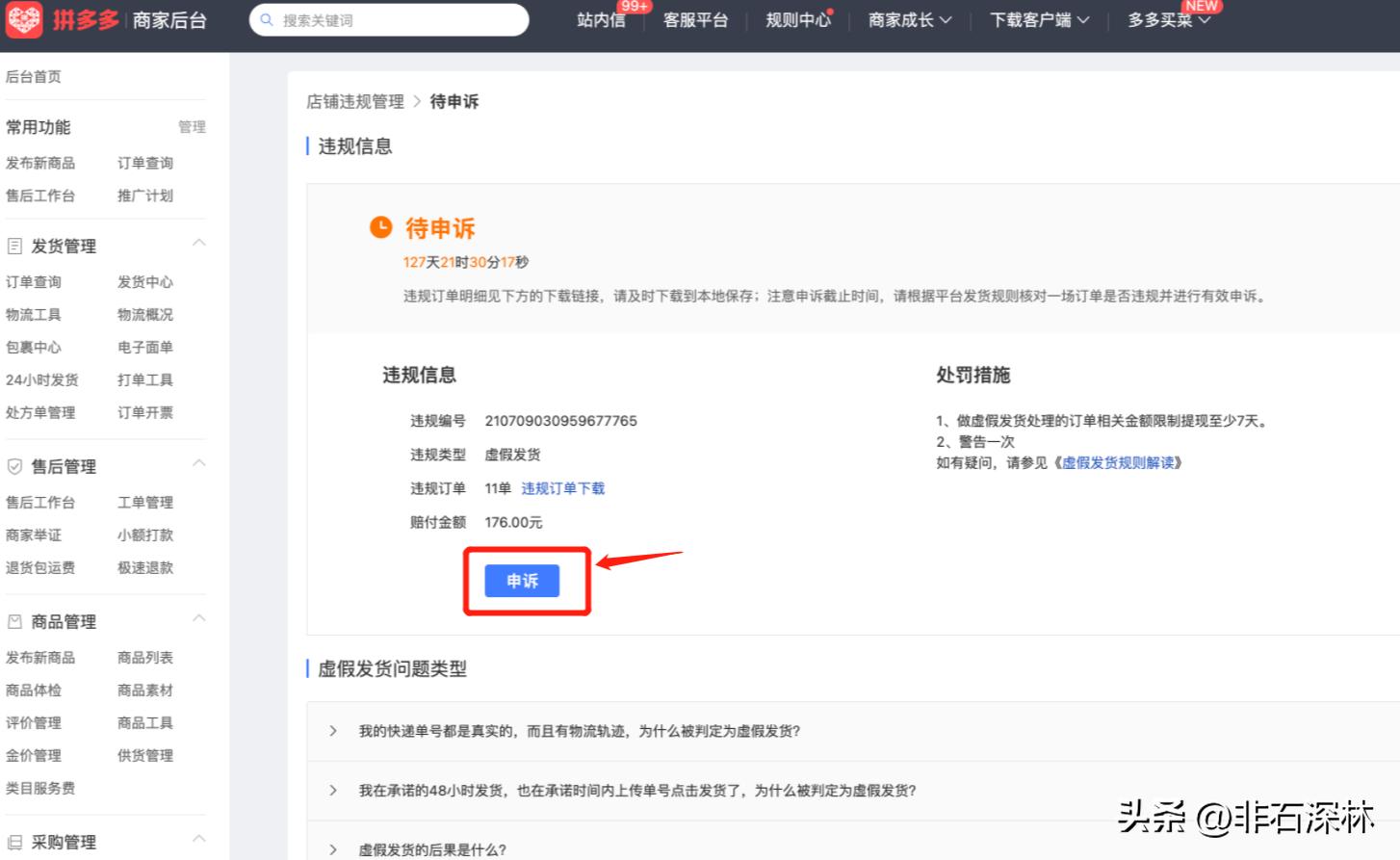Collapse the 售后管理 section chevron
Viewport: 1400px width, 860px height.
(x=198, y=462)
